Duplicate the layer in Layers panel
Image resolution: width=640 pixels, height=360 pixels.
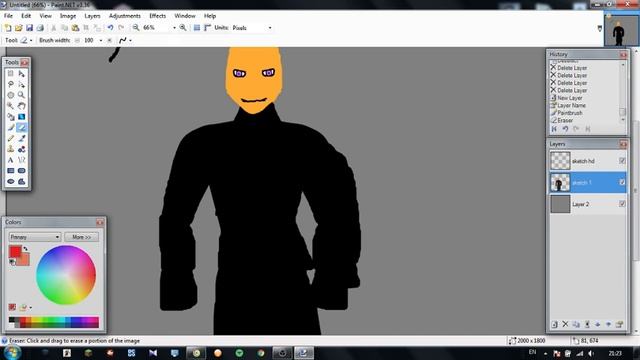576,324
